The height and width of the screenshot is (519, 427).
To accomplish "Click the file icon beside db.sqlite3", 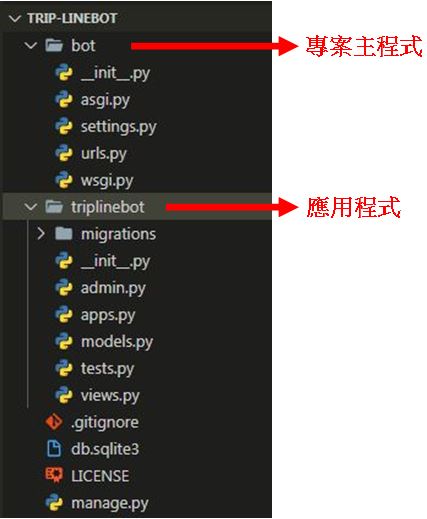I will click(54, 449).
